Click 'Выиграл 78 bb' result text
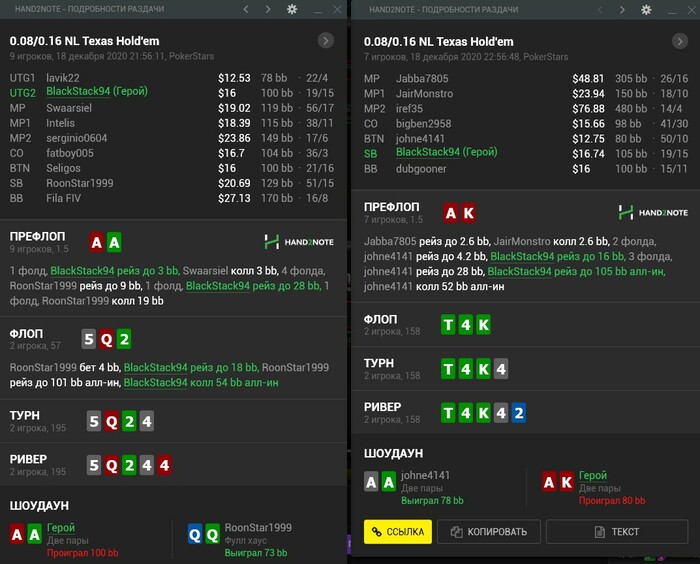700x564 pixels. [432, 501]
